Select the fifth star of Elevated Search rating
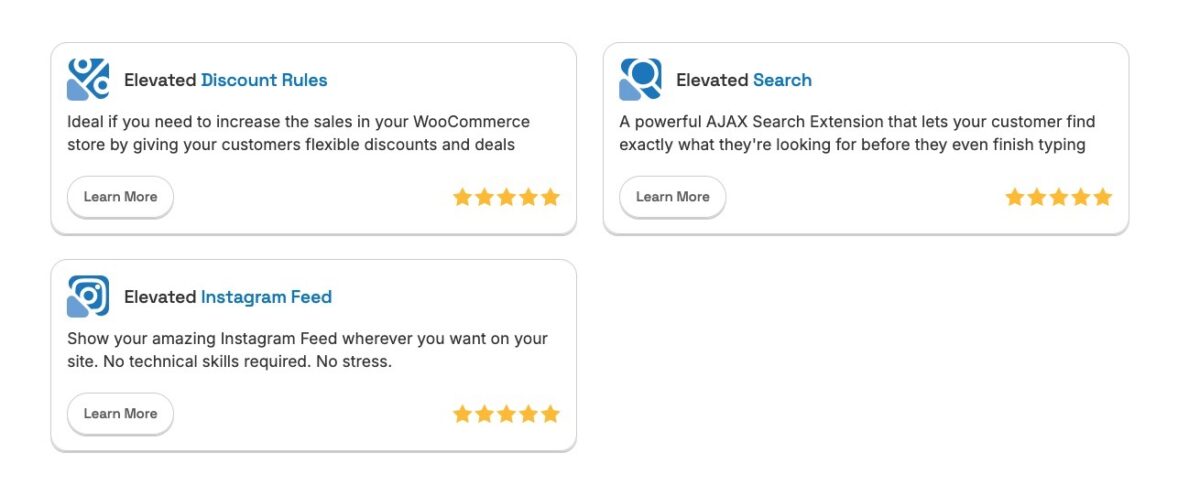 1102,197
